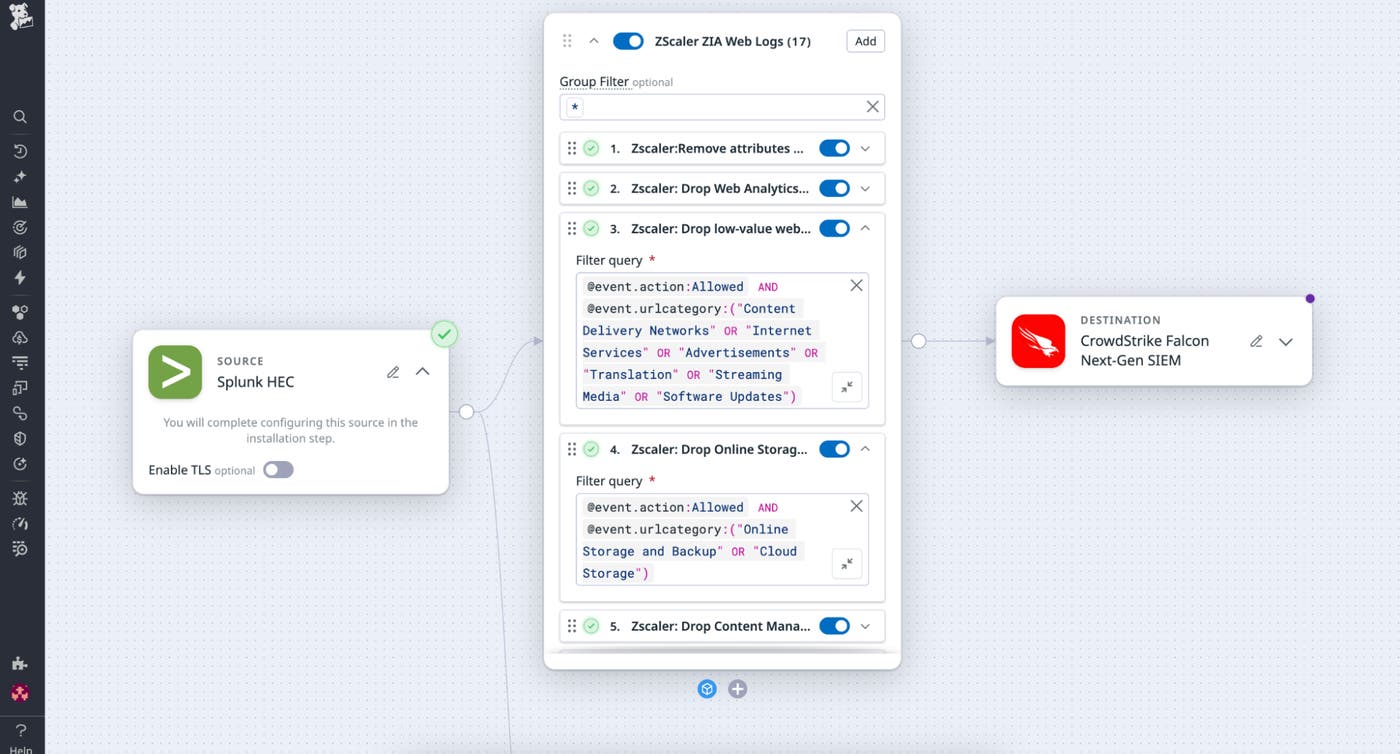Open Help in the bottom left sidebar

point(20,733)
